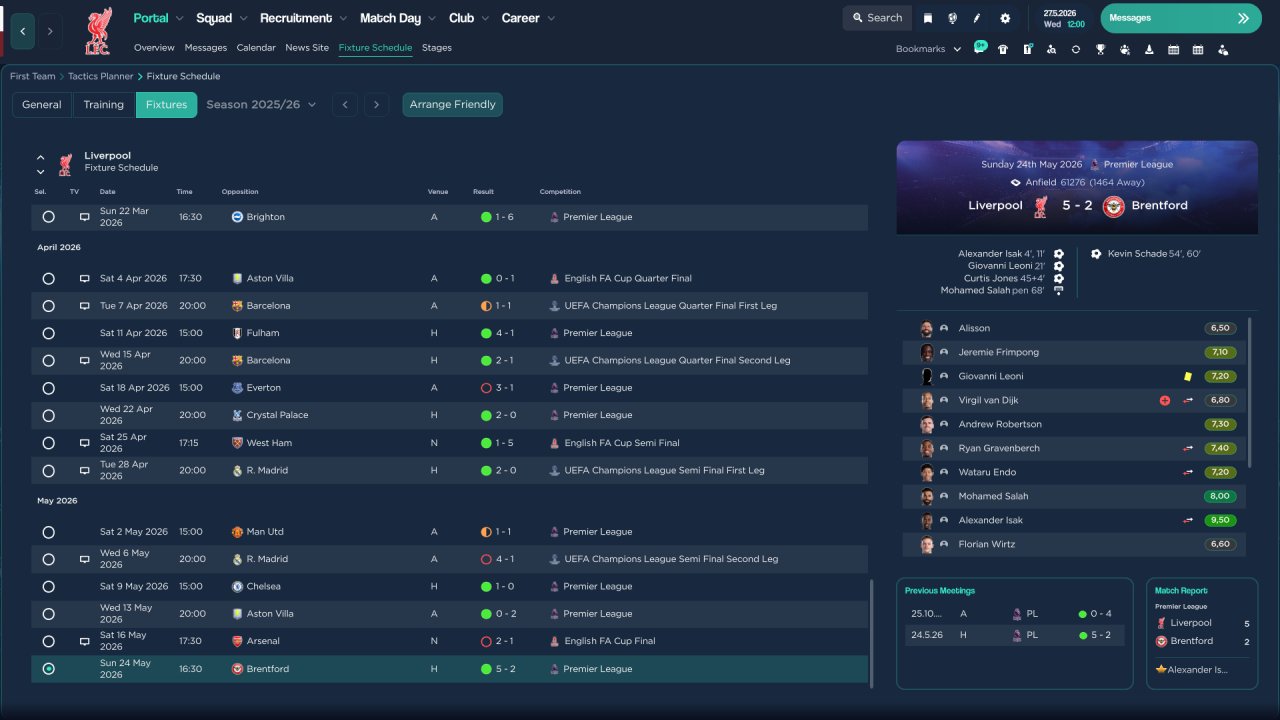Image resolution: width=1280 pixels, height=720 pixels.
Task: Click the green Messages continue button
Action: tap(1181, 18)
